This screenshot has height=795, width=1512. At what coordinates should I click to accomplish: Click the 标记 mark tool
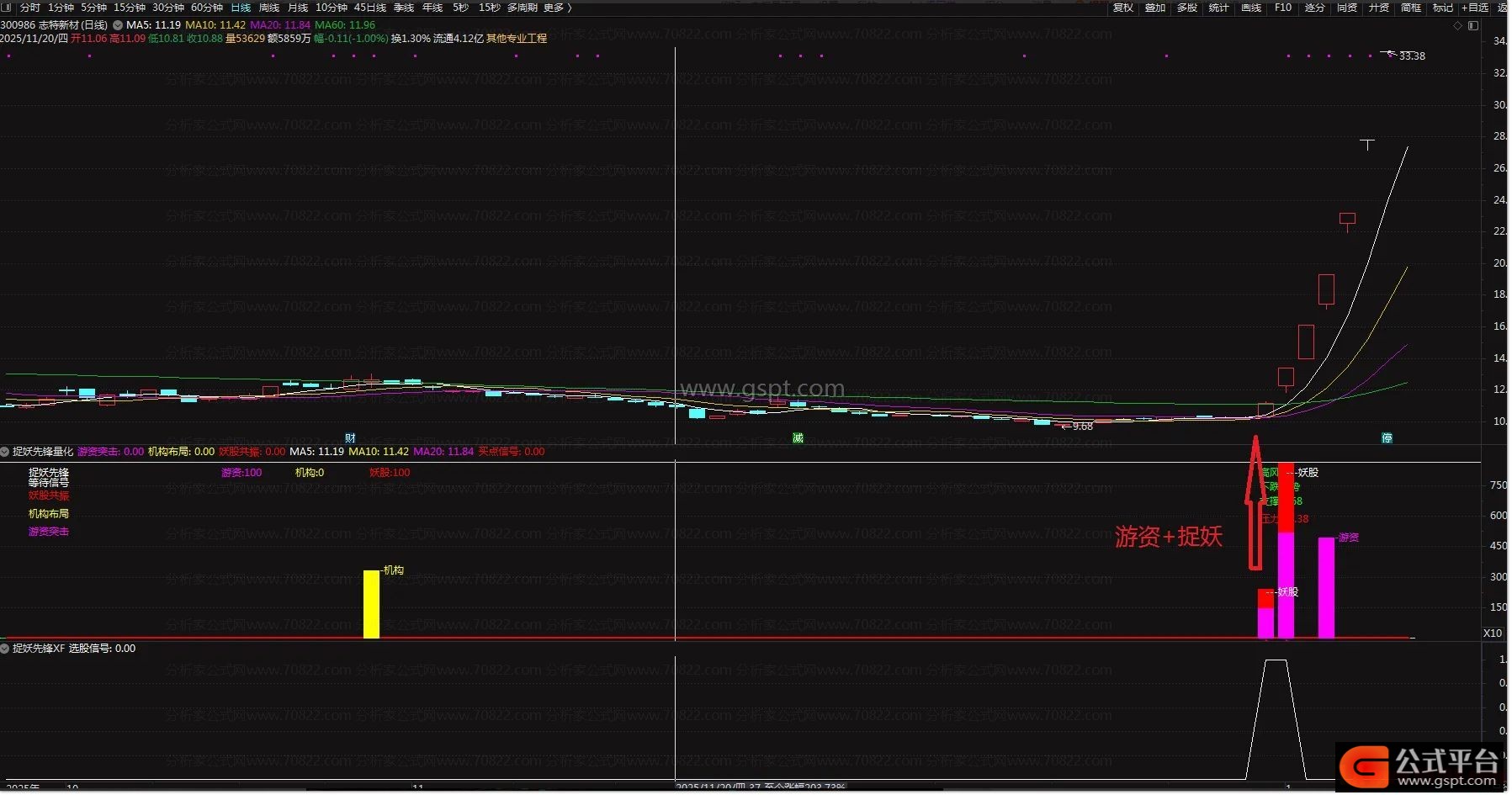[x=1443, y=8]
